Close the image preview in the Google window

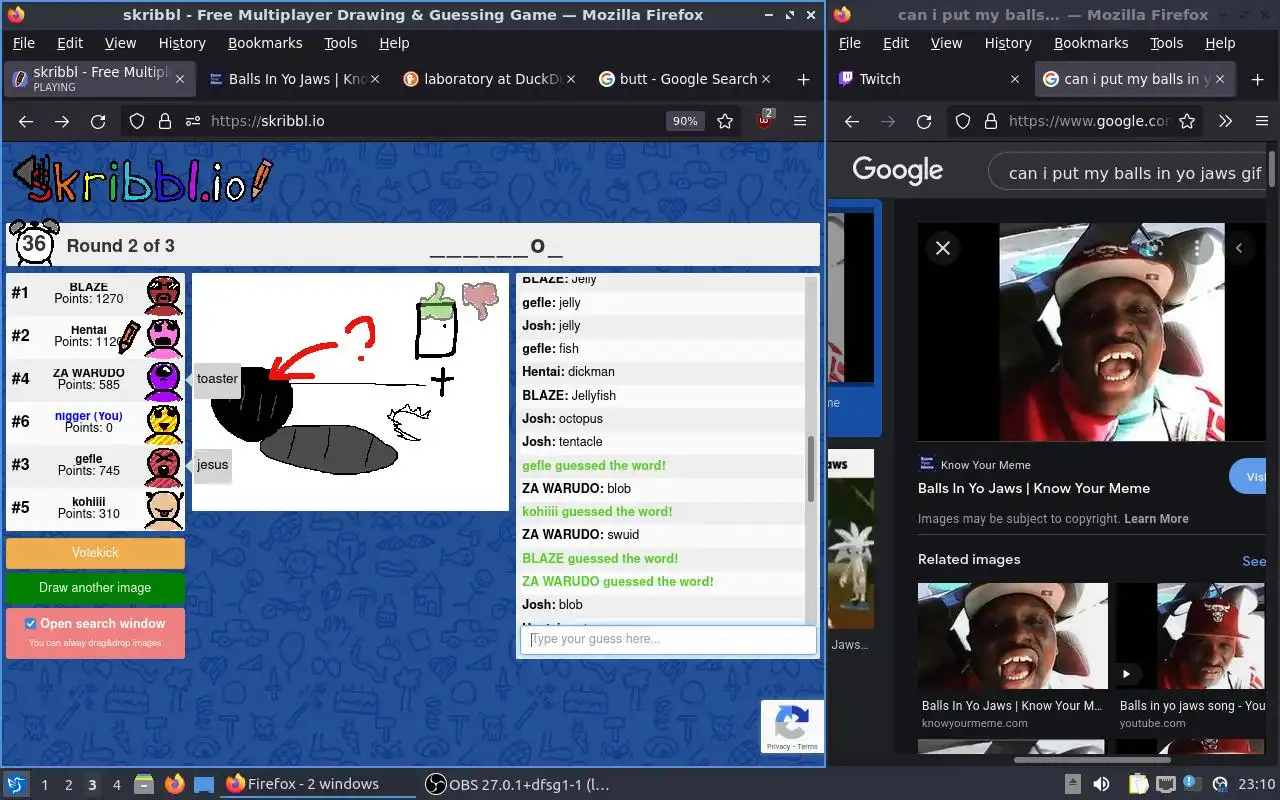click(943, 248)
